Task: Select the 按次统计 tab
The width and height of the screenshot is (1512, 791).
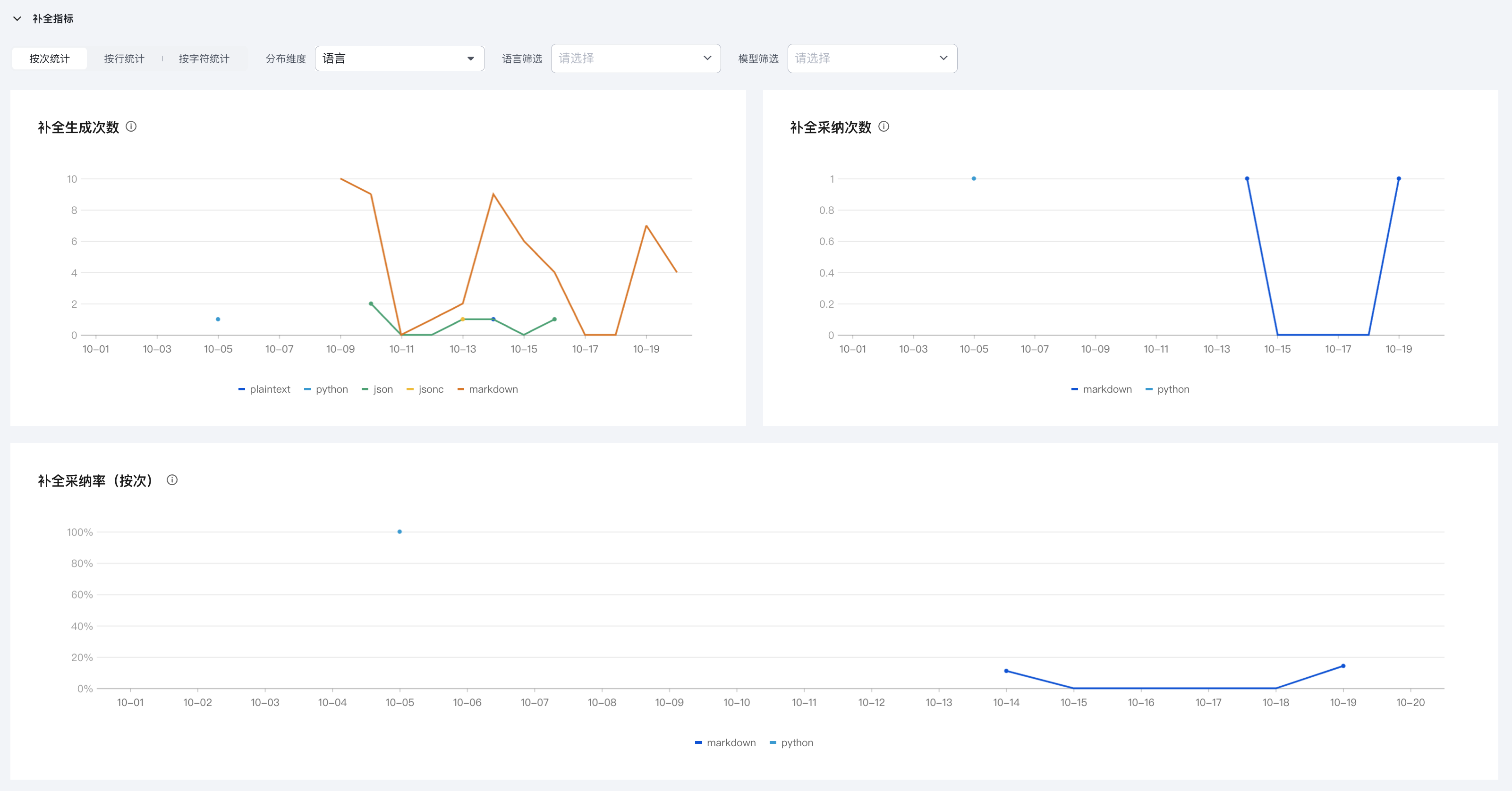Action: coord(49,59)
